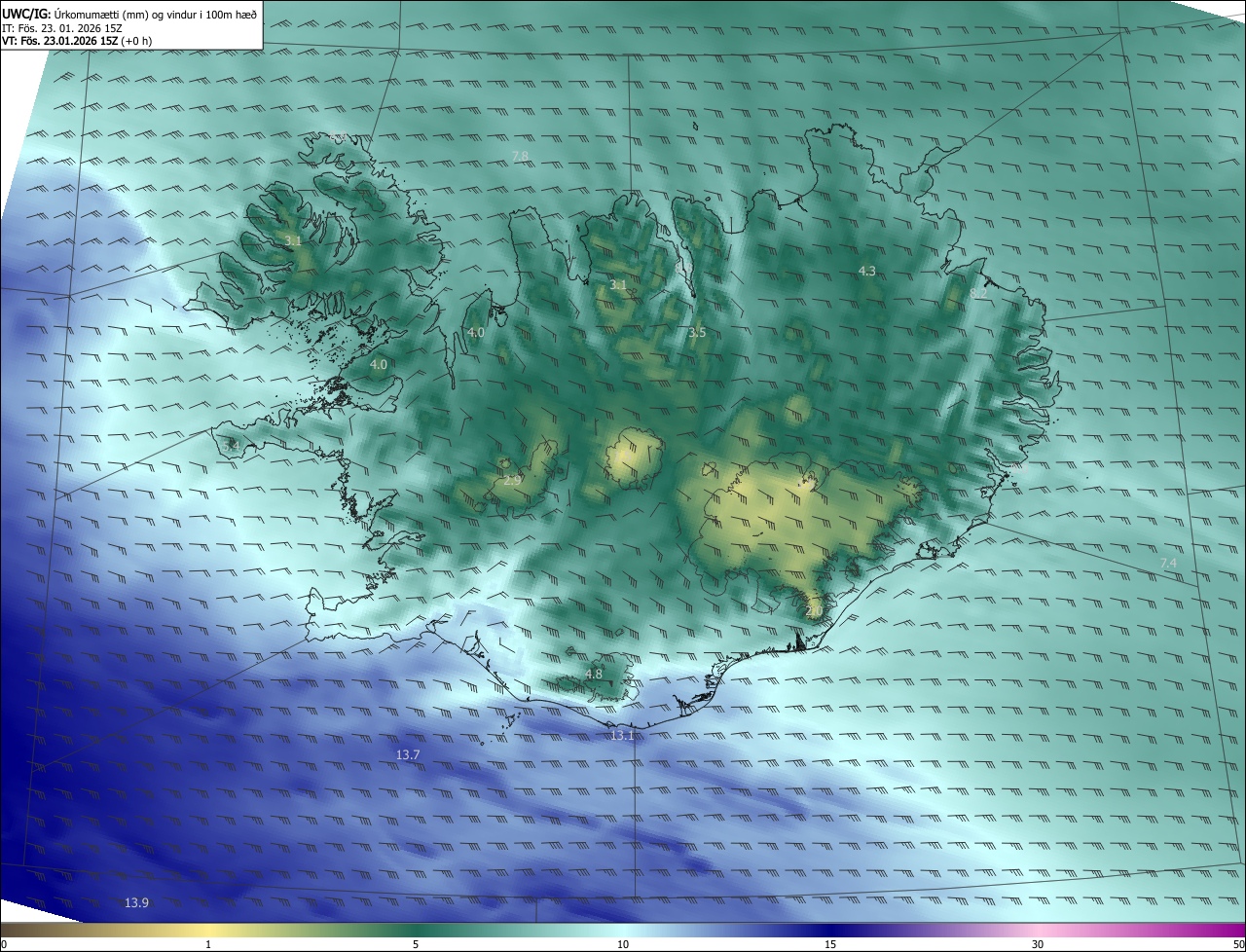
Task: Click the 10 tick on the color scale
Action: 623,944
